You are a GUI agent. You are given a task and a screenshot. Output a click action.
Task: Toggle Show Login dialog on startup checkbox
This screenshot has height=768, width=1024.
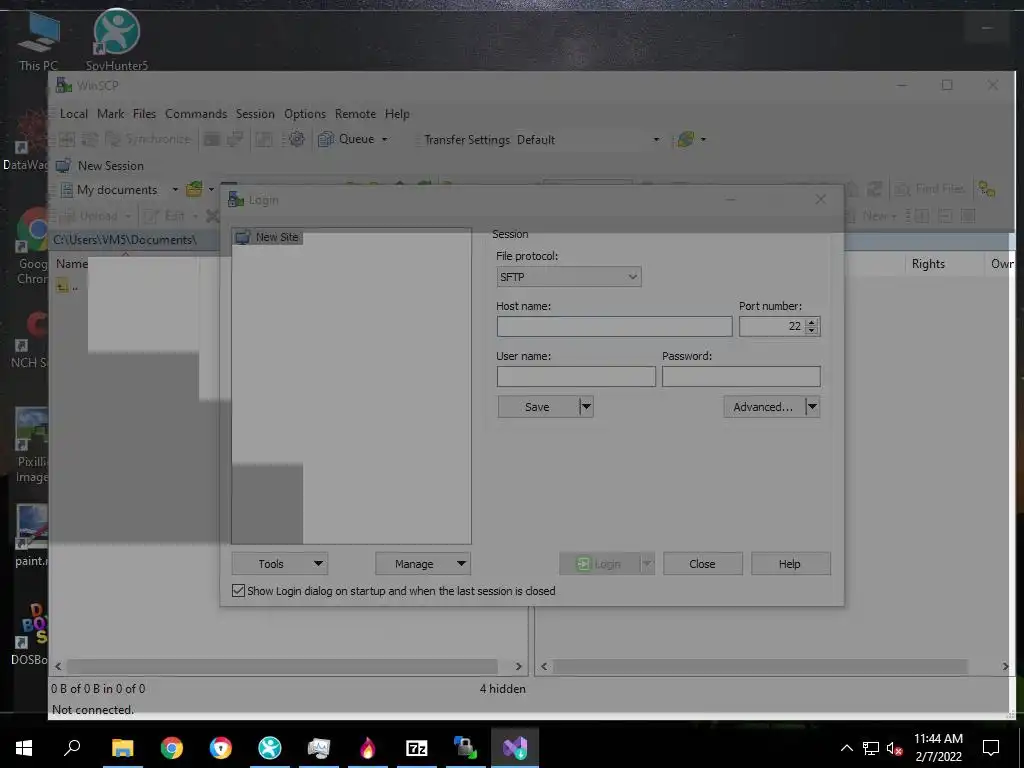(x=238, y=591)
